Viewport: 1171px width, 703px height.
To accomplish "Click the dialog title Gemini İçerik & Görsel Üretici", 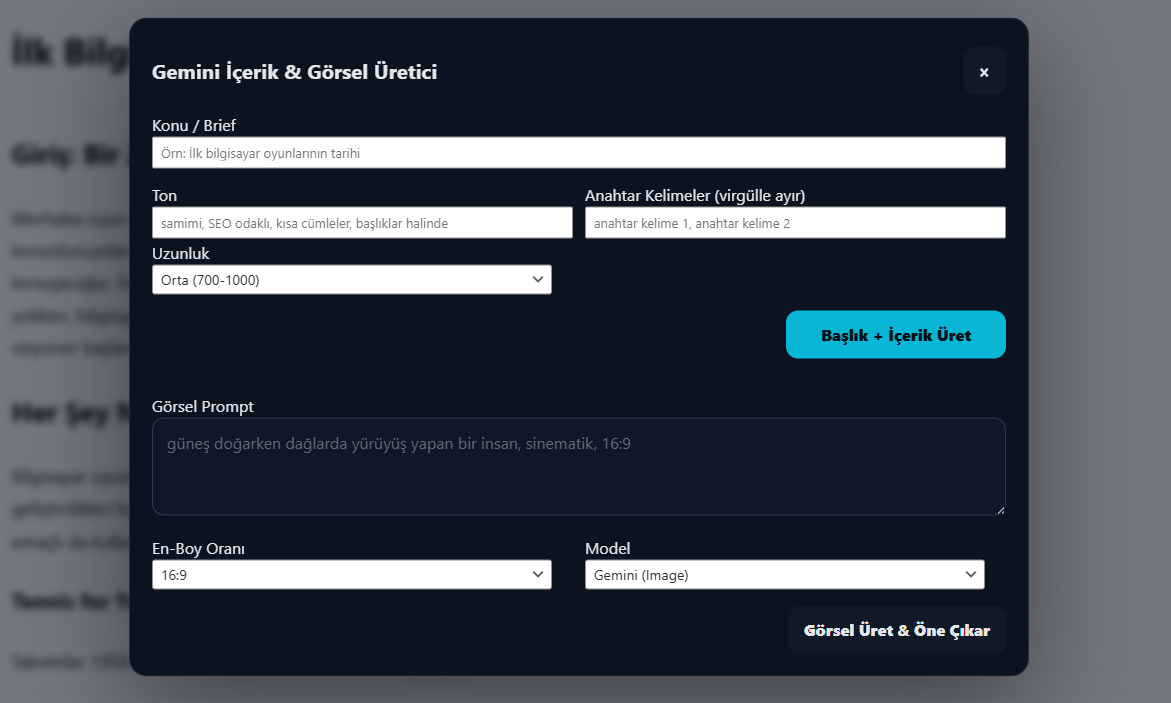I will click(x=295, y=72).
